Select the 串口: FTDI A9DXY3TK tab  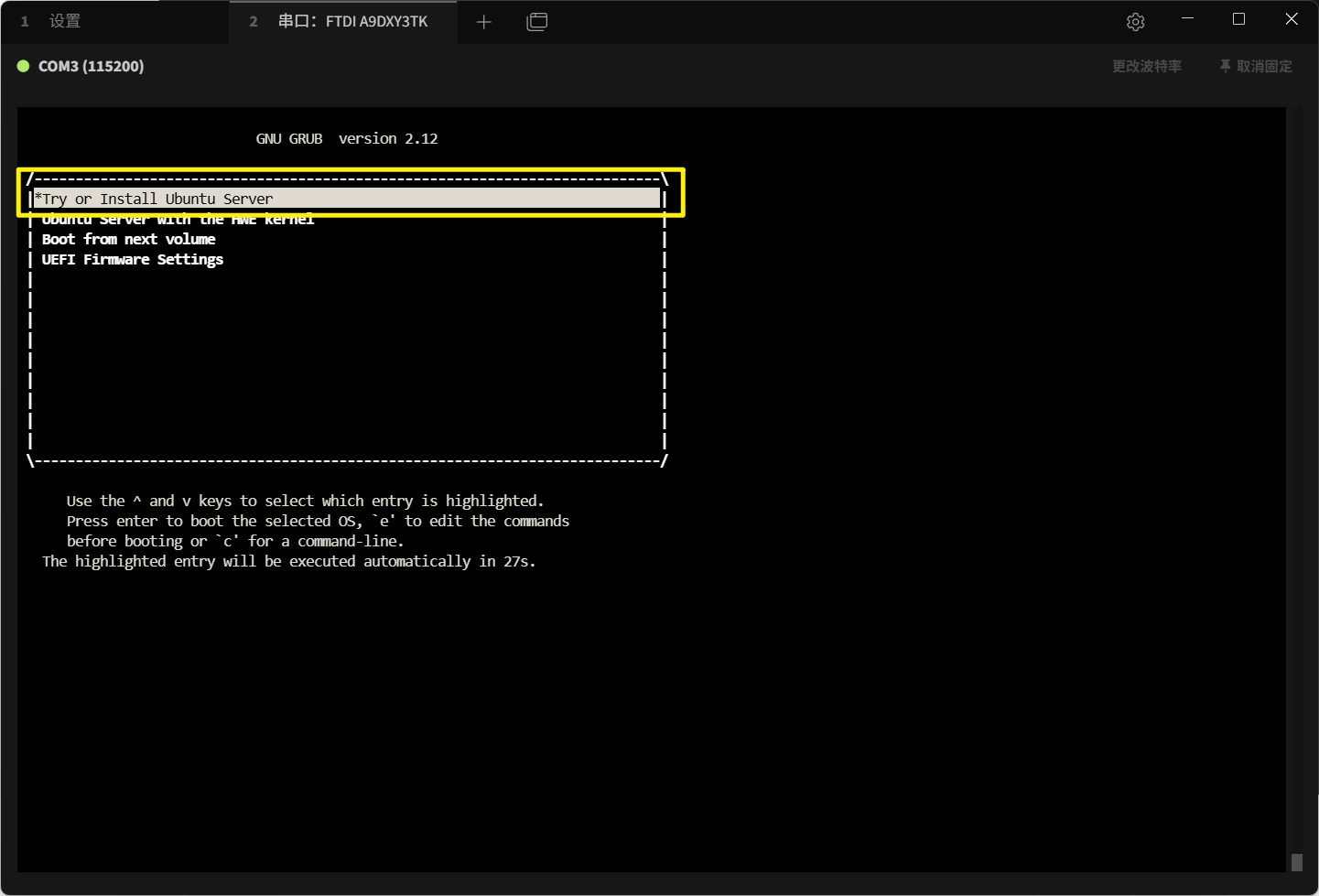pos(352,21)
